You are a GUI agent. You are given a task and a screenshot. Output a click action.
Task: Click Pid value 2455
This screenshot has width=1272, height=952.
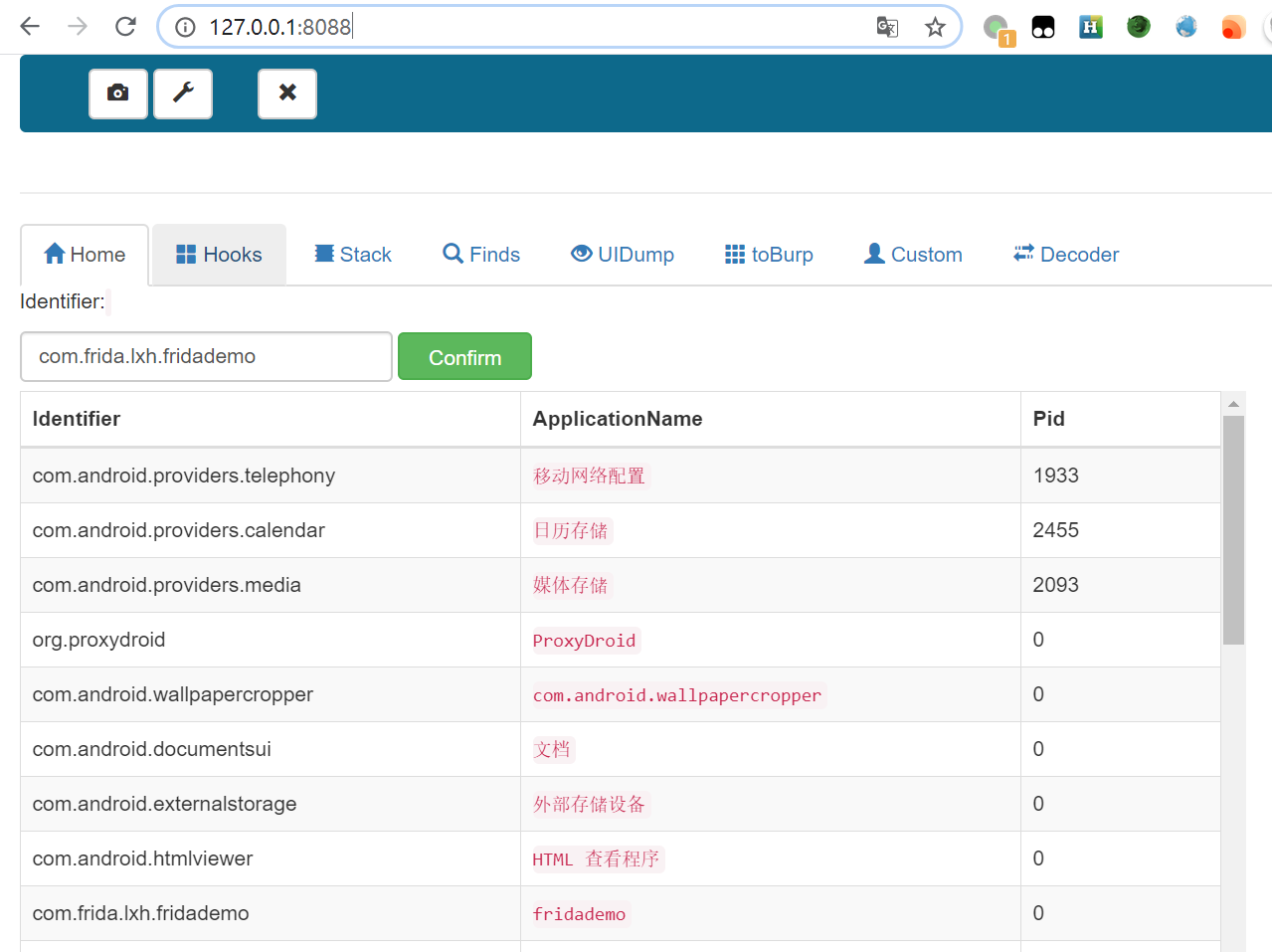tap(1055, 530)
